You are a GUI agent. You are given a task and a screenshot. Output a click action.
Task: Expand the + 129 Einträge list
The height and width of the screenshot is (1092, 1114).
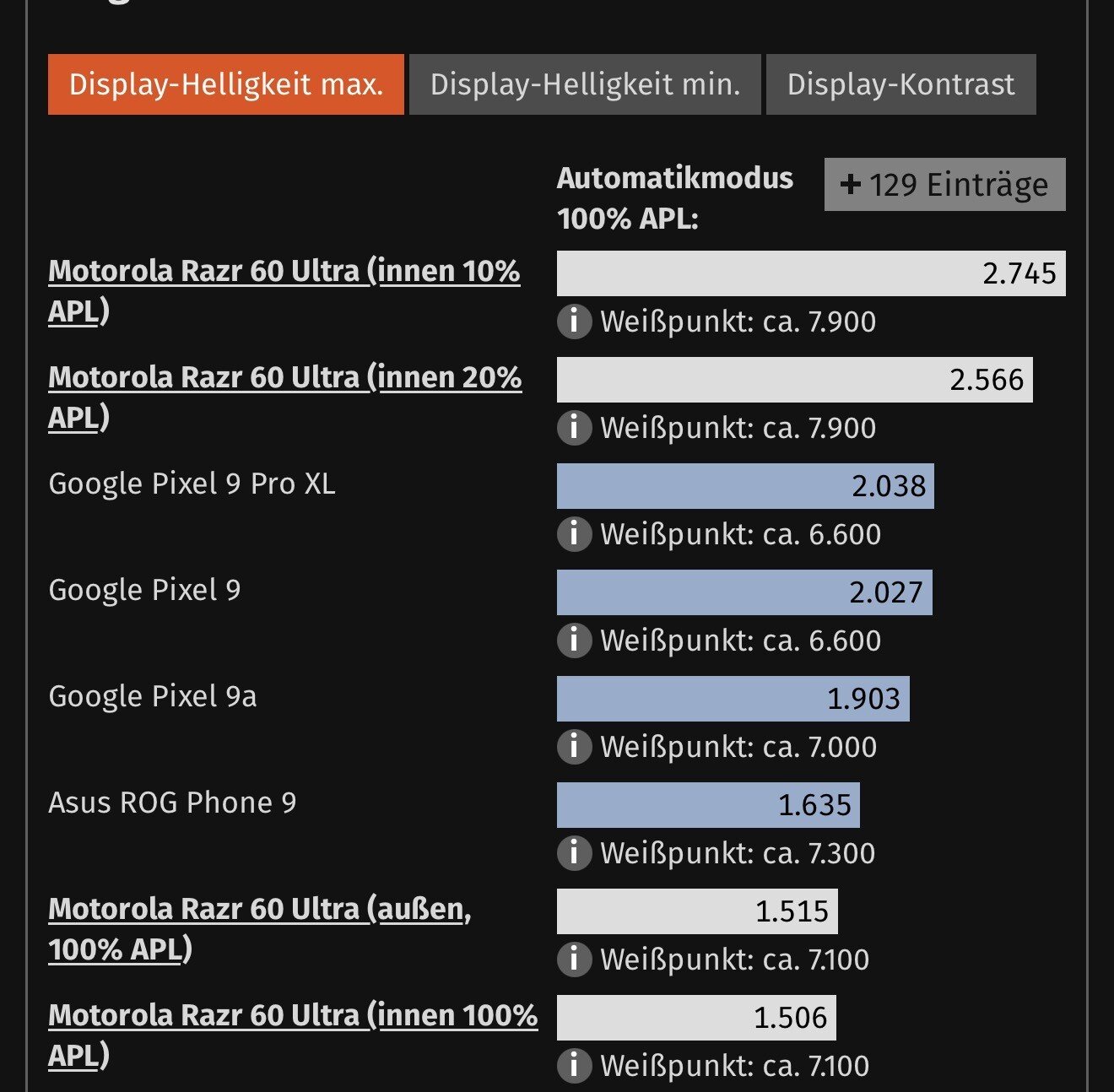click(944, 185)
